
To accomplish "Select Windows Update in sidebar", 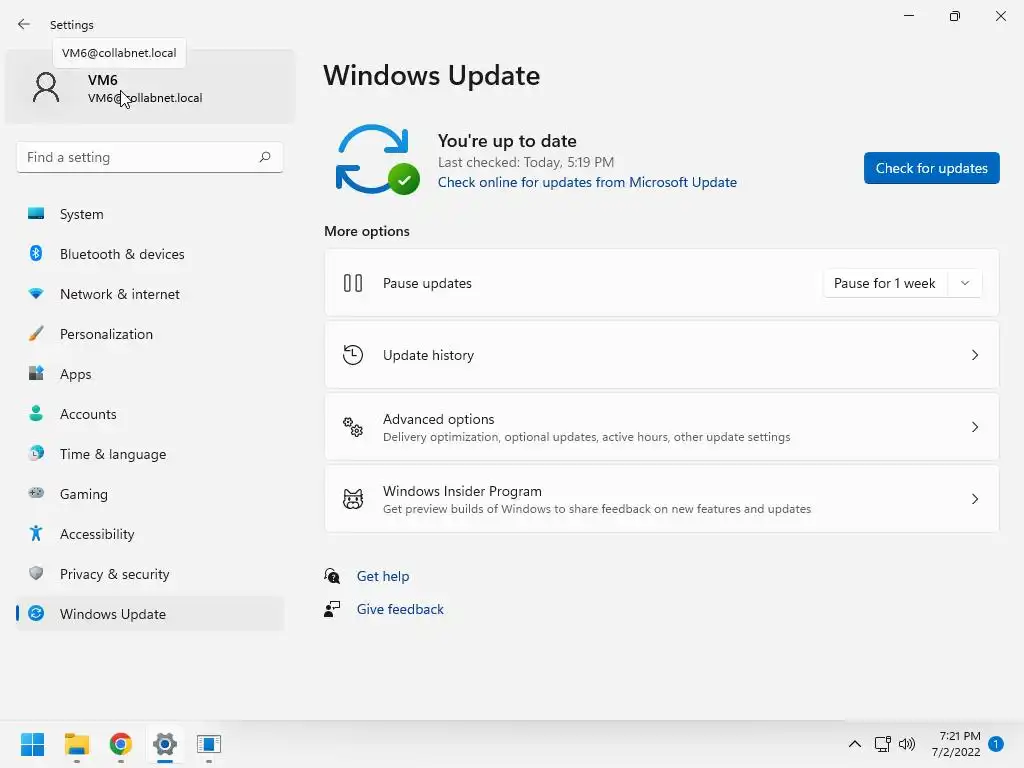I will (x=150, y=613).
